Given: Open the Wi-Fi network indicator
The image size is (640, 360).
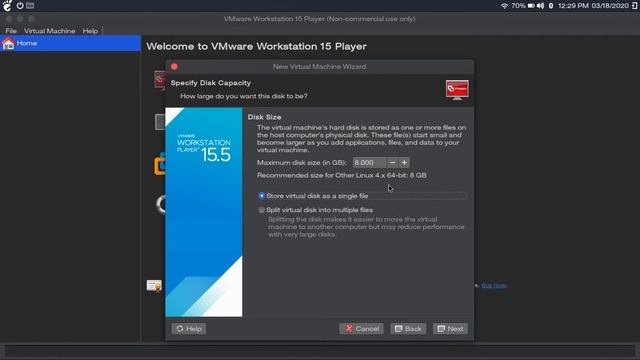Looking at the screenshot, I should click(x=504, y=6).
